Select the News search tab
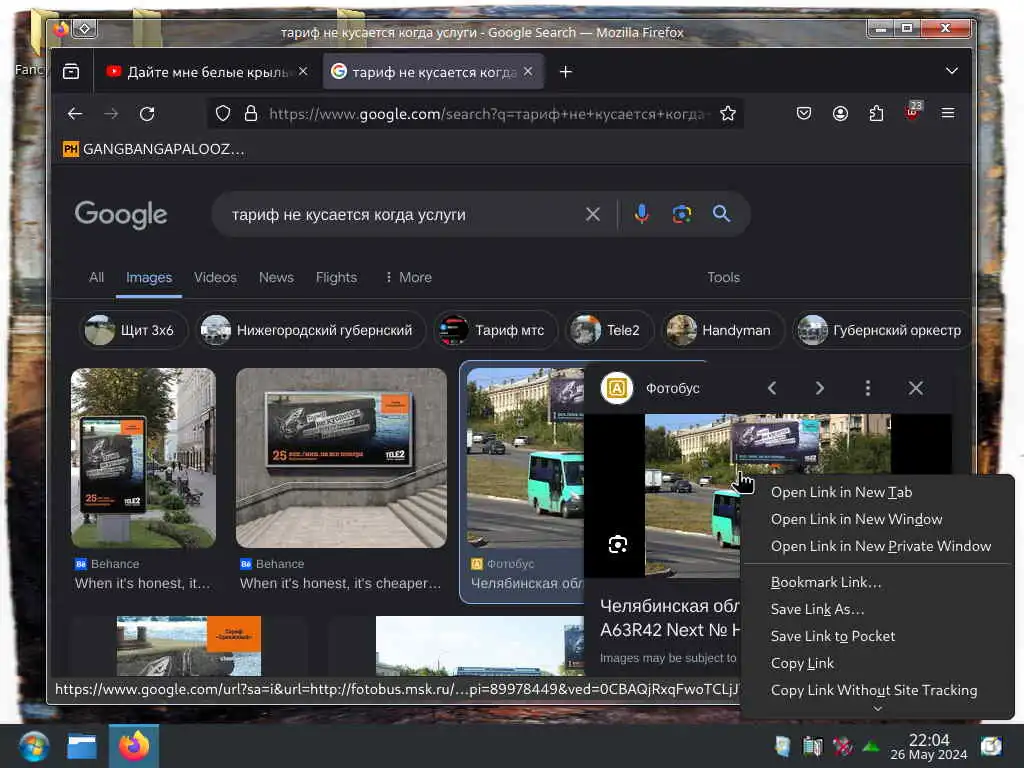The image size is (1024, 768). tap(276, 278)
